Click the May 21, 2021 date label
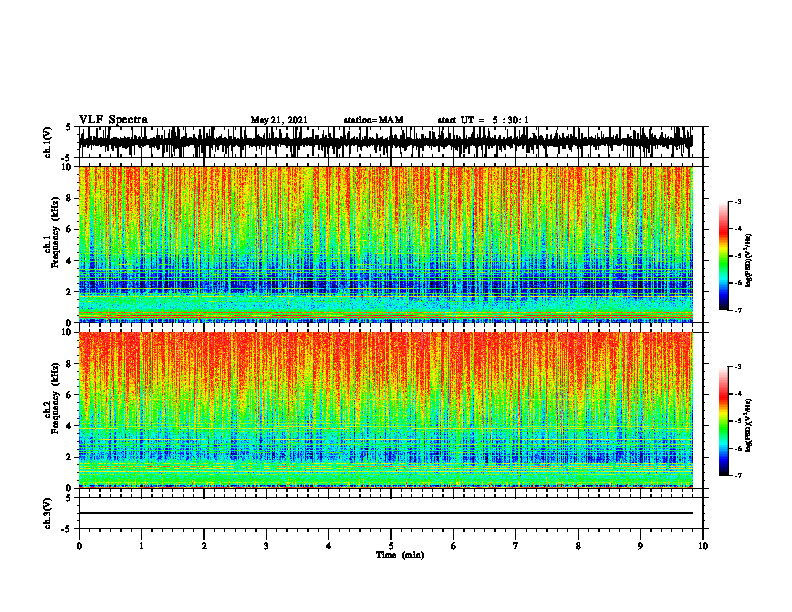792x612 pixels. tap(279, 120)
